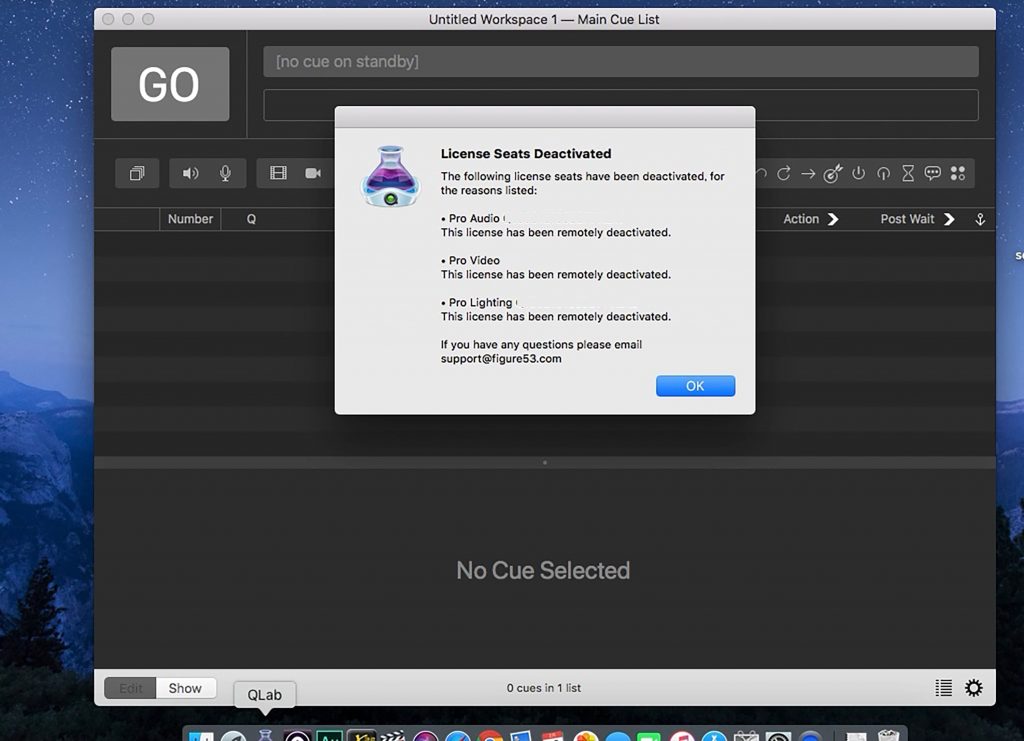The height and width of the screenshot is (741, 1024).
Task: Add a new Audio cue
Action: point(190,173)
